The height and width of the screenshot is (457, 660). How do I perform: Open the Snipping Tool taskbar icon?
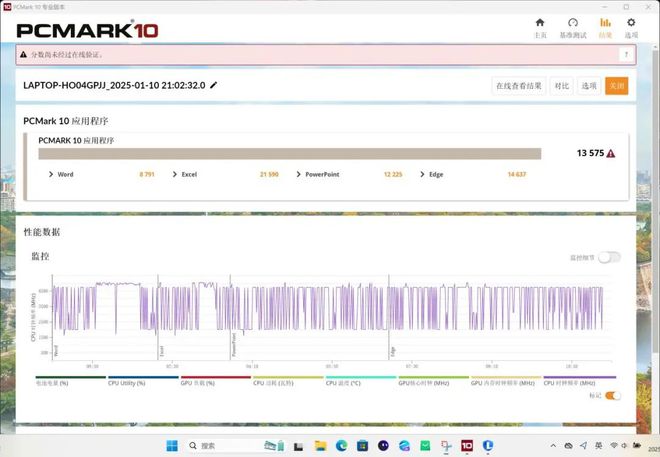tap(446, 446)
